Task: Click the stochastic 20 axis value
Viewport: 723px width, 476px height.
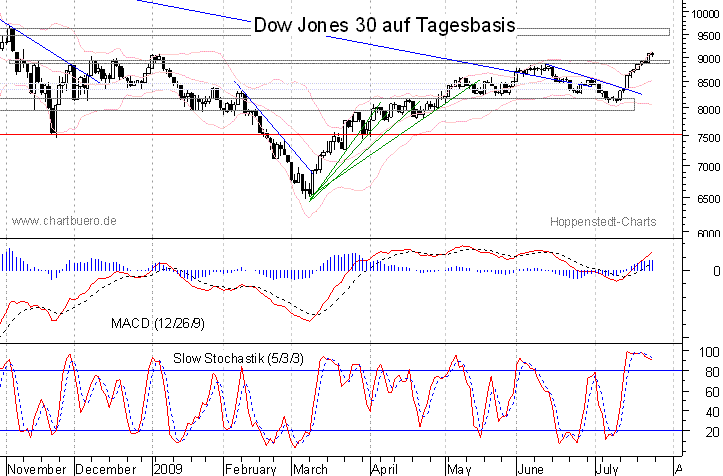Action: click(712, 432)
